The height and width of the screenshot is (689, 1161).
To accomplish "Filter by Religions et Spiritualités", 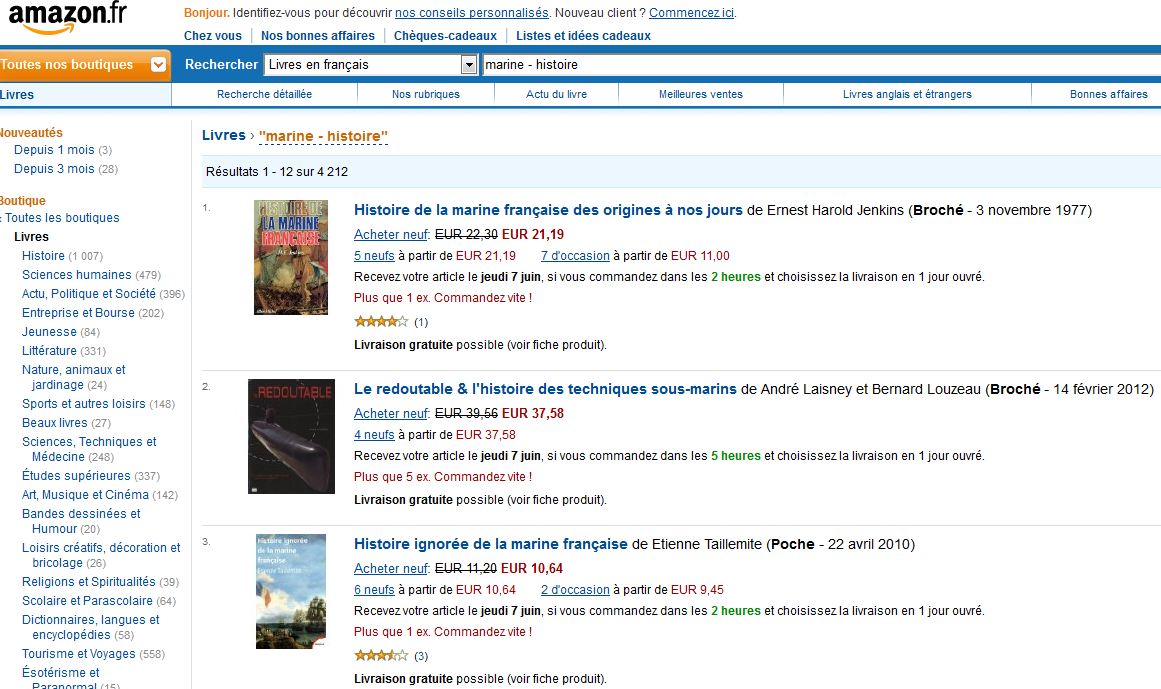I will click(89, 582).
